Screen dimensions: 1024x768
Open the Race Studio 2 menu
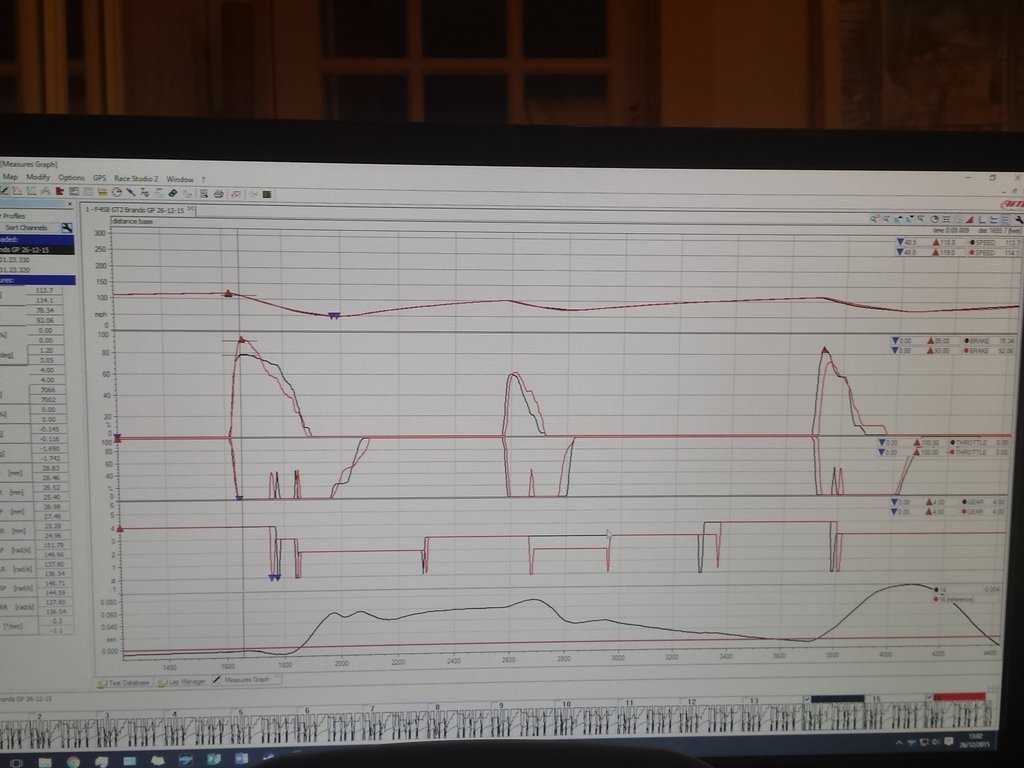tap(136, 178)
